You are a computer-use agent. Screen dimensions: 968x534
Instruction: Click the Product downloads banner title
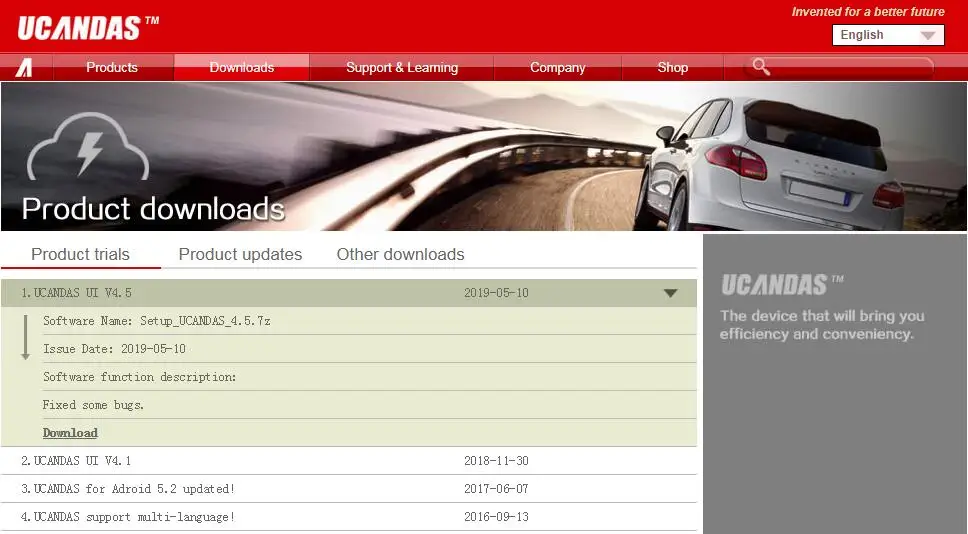click(x=153, y=209)
